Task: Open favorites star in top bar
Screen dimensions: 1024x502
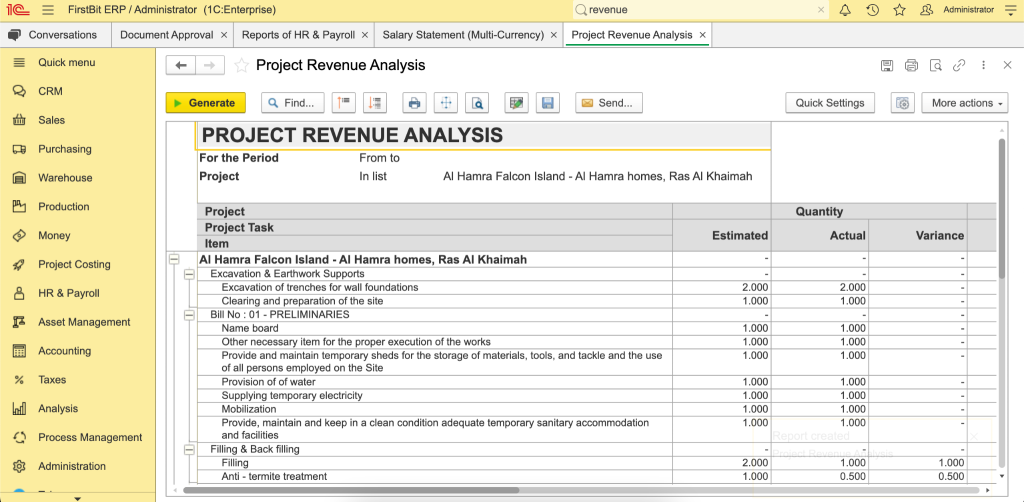Action: 899,10
